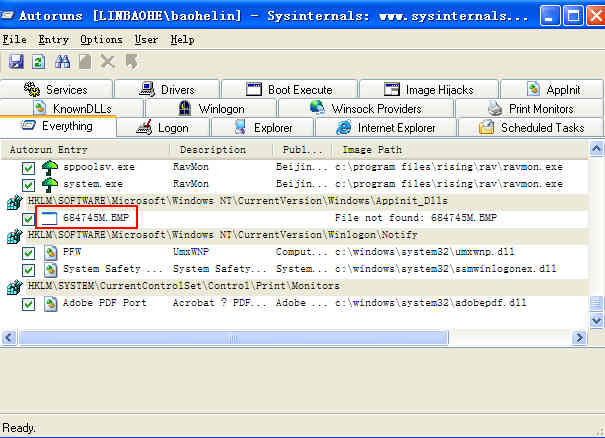Switch to the Winsock Providers tab

[365, 108]
